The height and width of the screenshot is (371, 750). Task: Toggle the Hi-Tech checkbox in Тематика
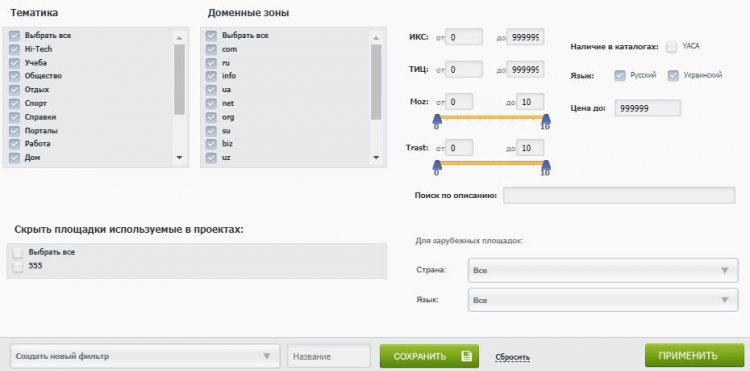pos(14,49)
